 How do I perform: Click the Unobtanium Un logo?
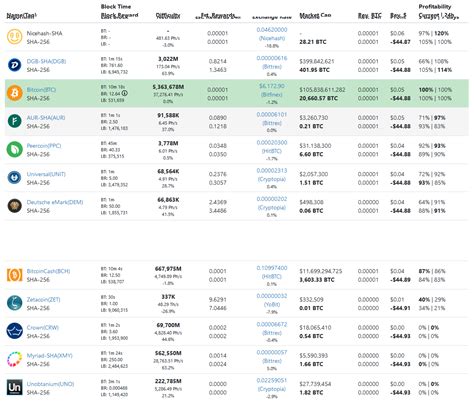[x=15, y=387]
